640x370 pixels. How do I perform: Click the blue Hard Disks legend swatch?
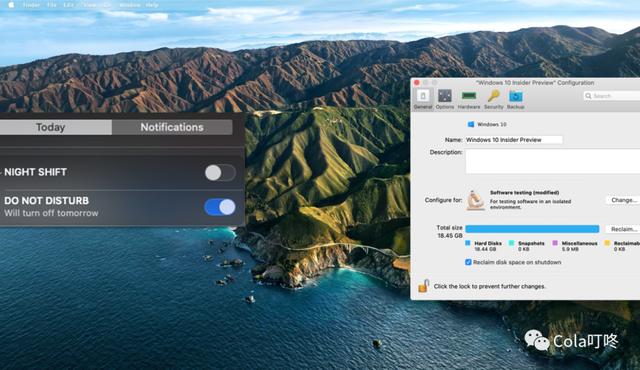pos(468,243)
